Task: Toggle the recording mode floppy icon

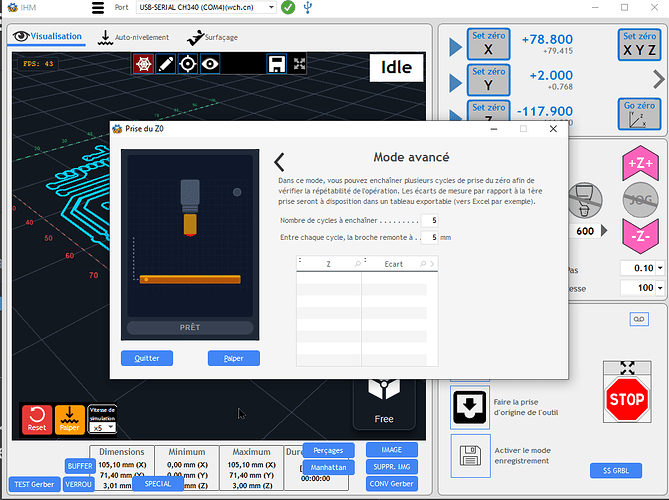Action: tap(470, 456)
